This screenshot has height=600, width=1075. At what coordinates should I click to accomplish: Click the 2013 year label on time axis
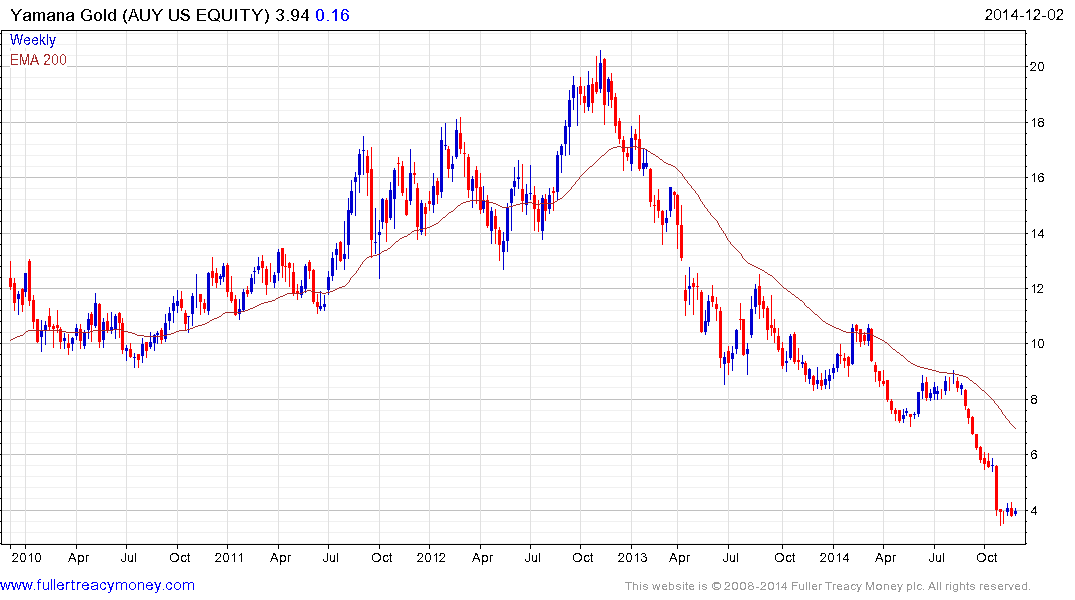[x=632, y=557]
